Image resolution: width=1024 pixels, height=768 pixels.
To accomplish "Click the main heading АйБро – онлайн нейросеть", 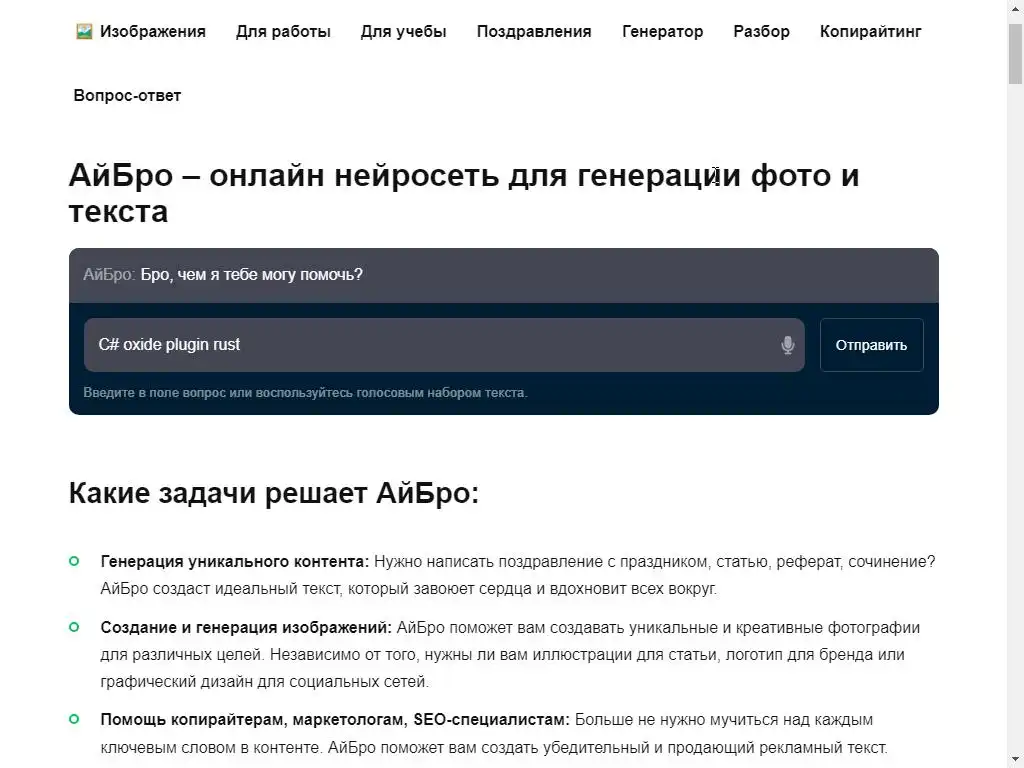I will pos(464,193).
